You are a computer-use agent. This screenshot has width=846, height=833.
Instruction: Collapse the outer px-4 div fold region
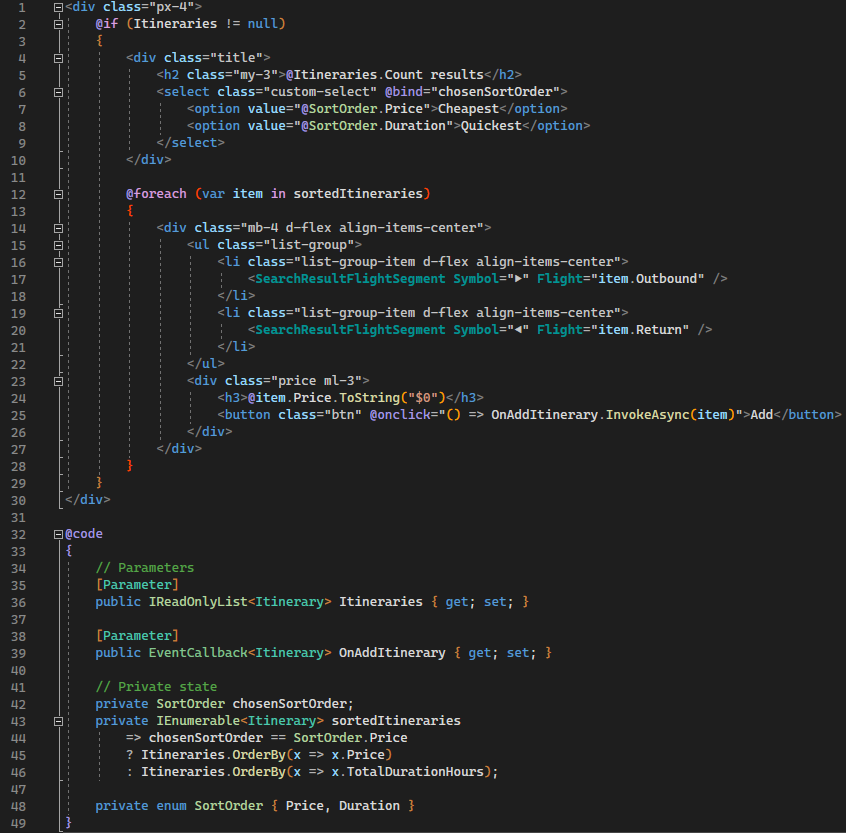tap(58, 6)
